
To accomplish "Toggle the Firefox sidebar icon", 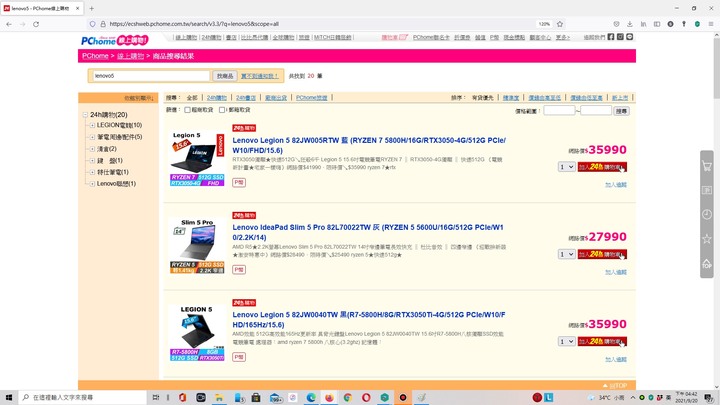I will coord(657,24).
